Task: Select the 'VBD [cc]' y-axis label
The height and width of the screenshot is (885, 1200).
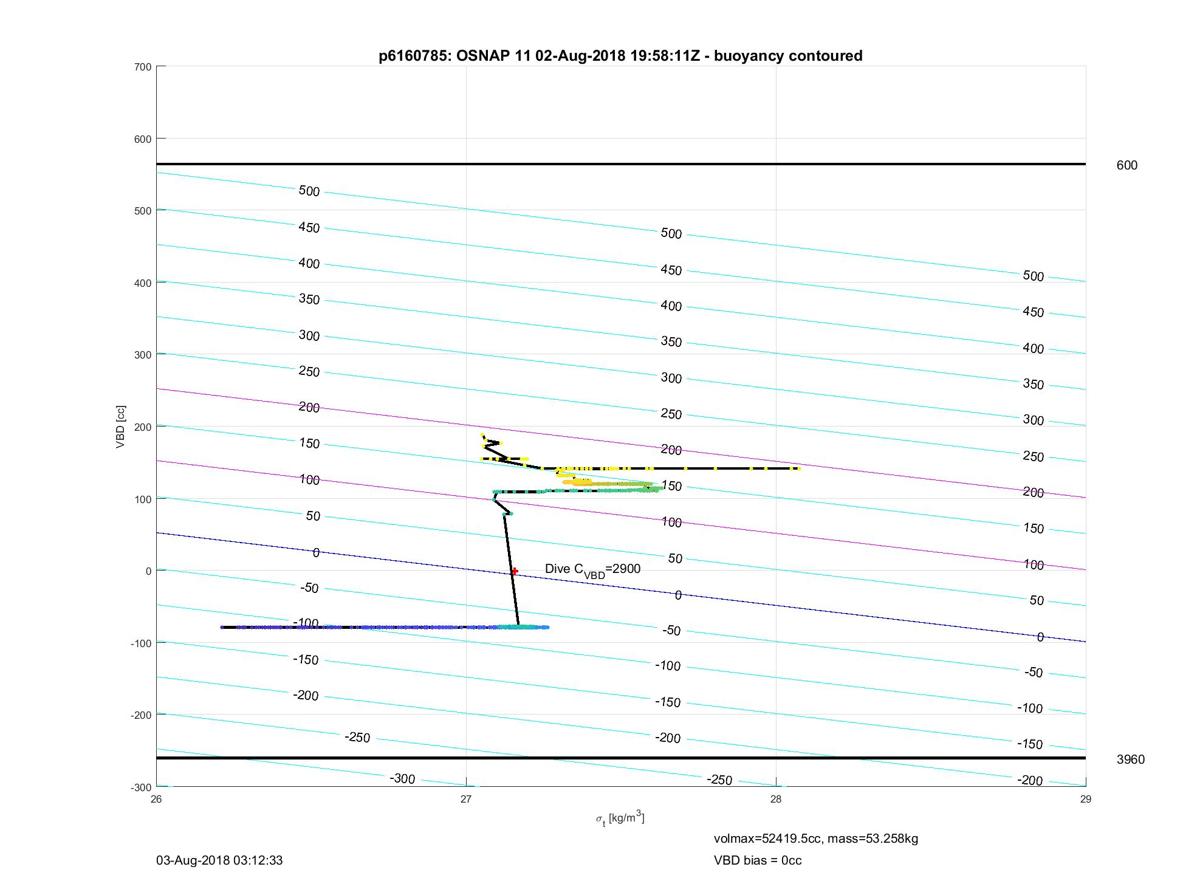Action: coord(121,426)
